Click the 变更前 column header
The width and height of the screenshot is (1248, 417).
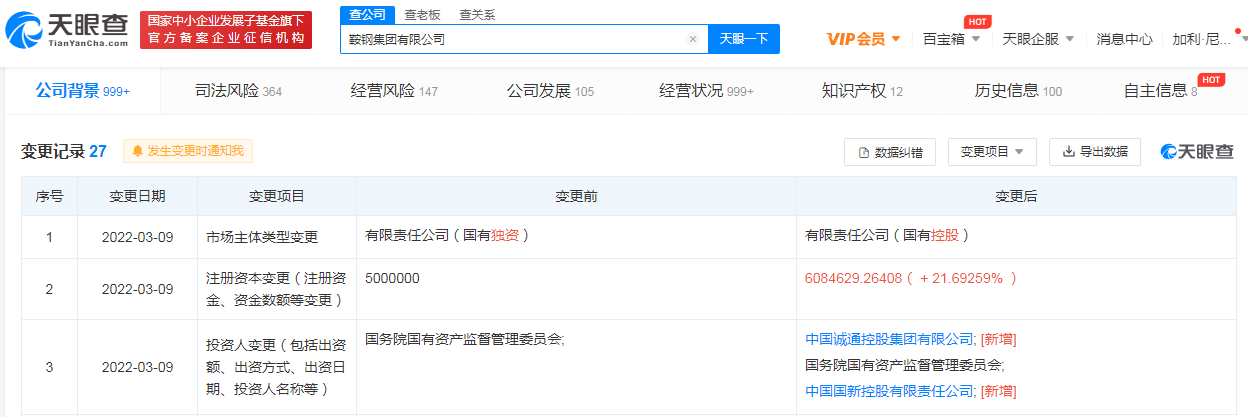[576, 196]
